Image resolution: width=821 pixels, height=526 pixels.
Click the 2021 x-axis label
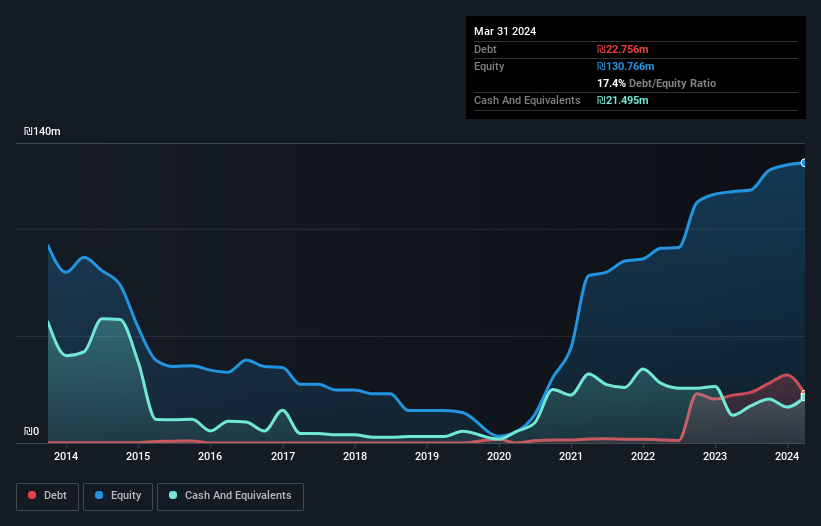click(x=571, y=456)
